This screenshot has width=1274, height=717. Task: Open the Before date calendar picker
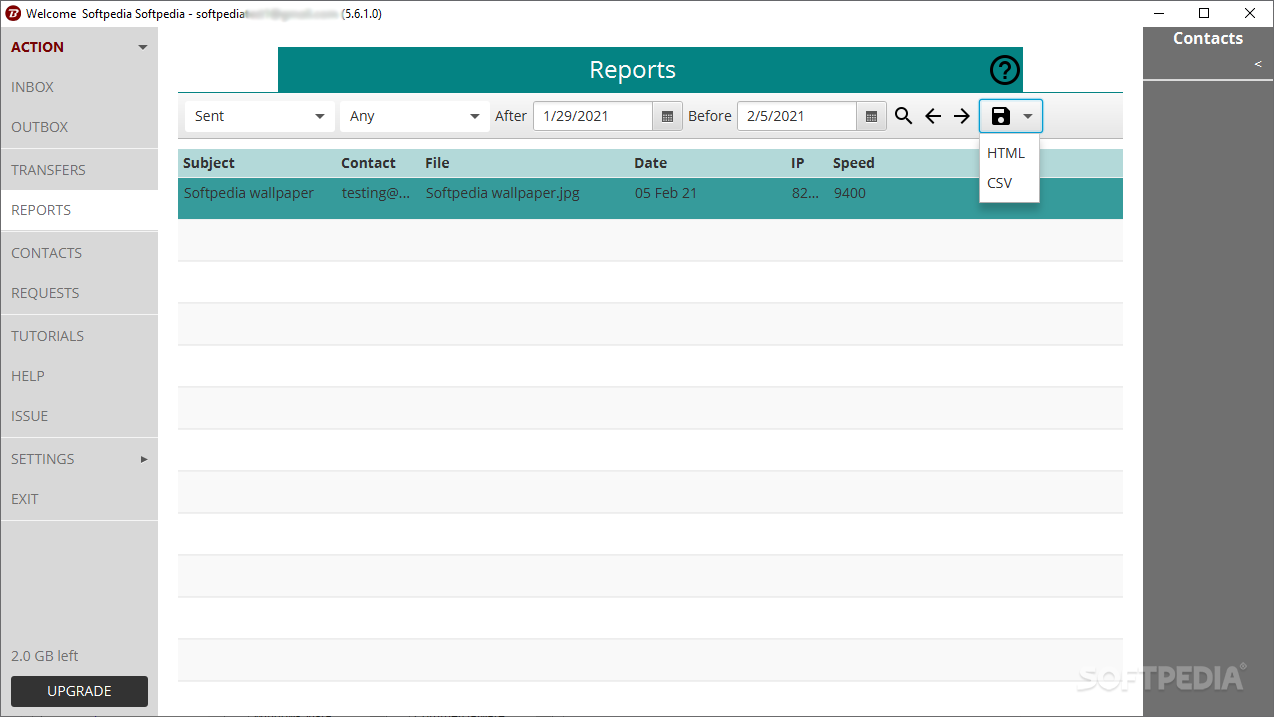(x=871, y=116)
